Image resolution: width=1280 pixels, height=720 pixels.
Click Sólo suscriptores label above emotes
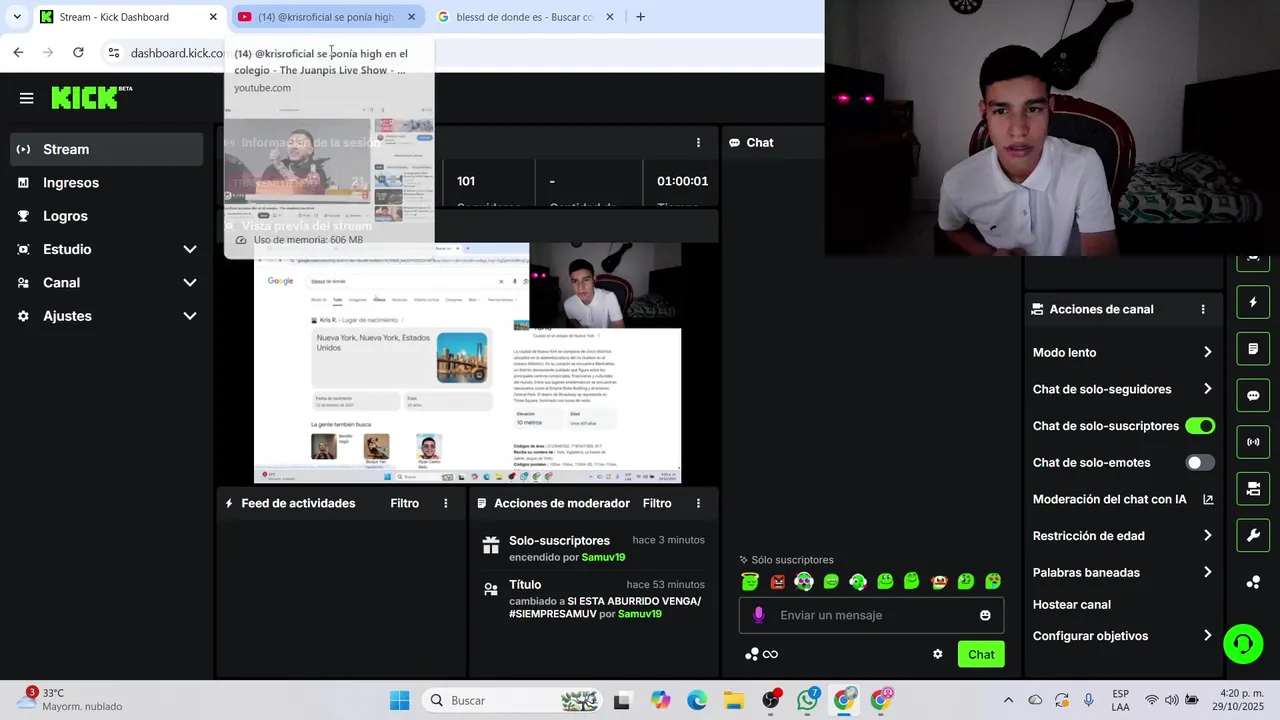click(x=792, y=560)
